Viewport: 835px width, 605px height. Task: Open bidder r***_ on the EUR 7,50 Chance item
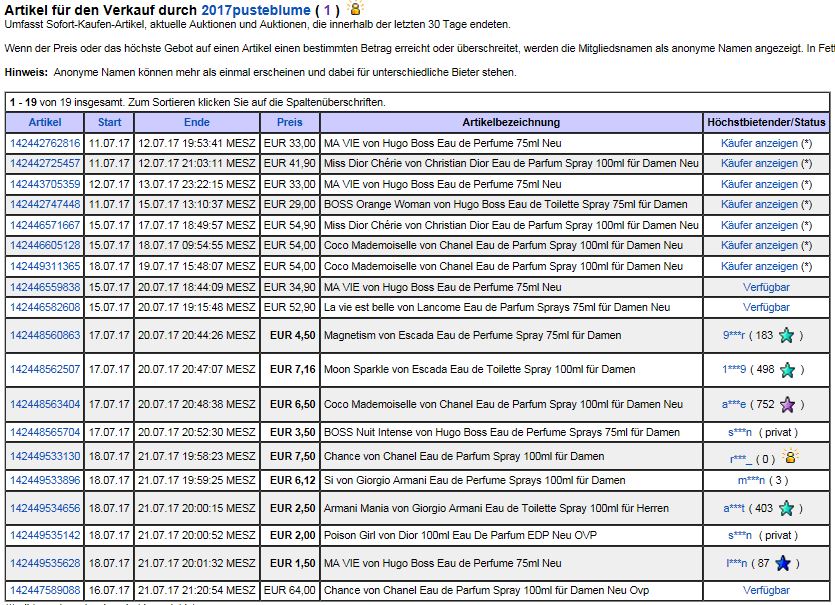coord(741,459)
